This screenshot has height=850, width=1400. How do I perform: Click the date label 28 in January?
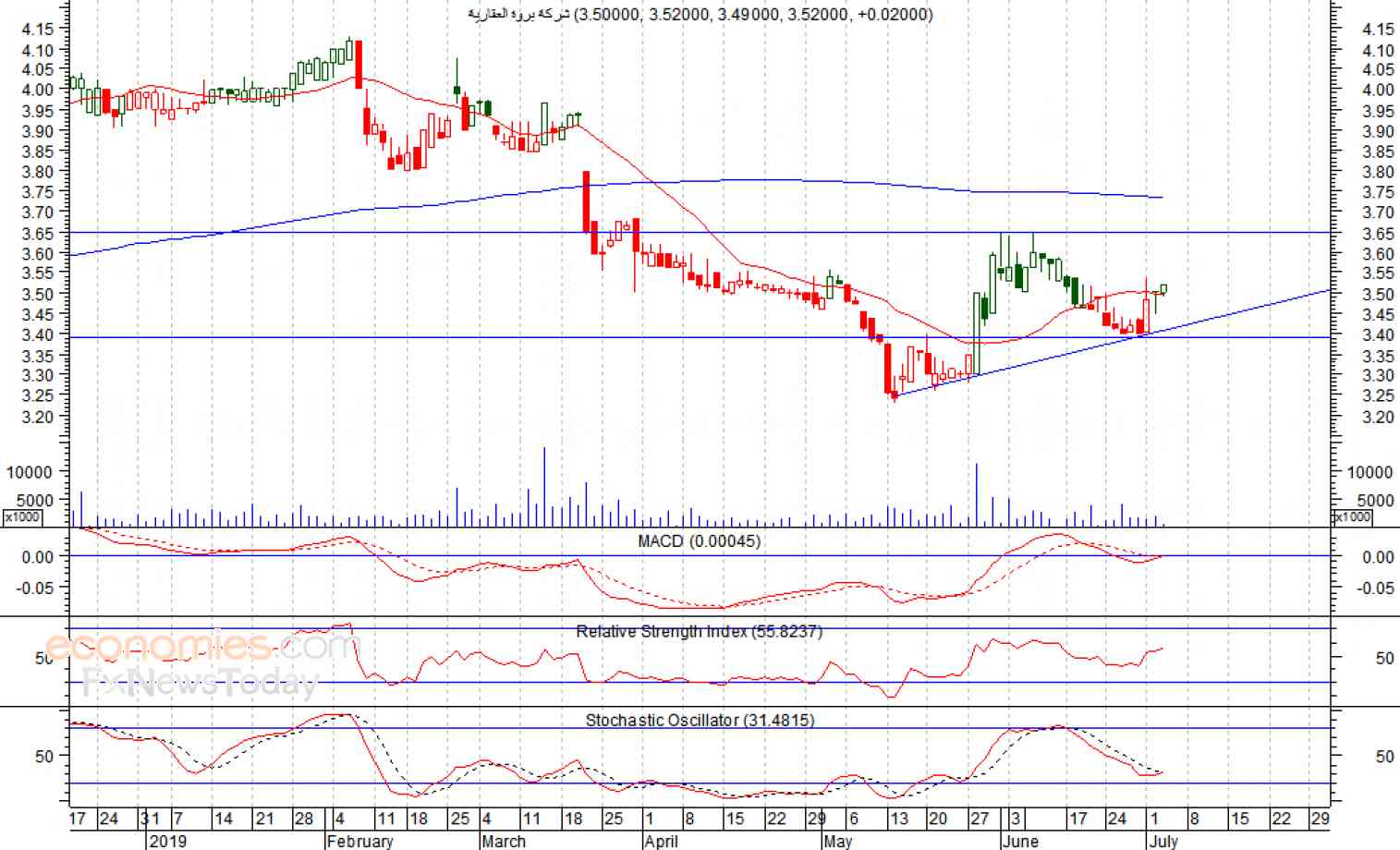(x=304, y=819)
